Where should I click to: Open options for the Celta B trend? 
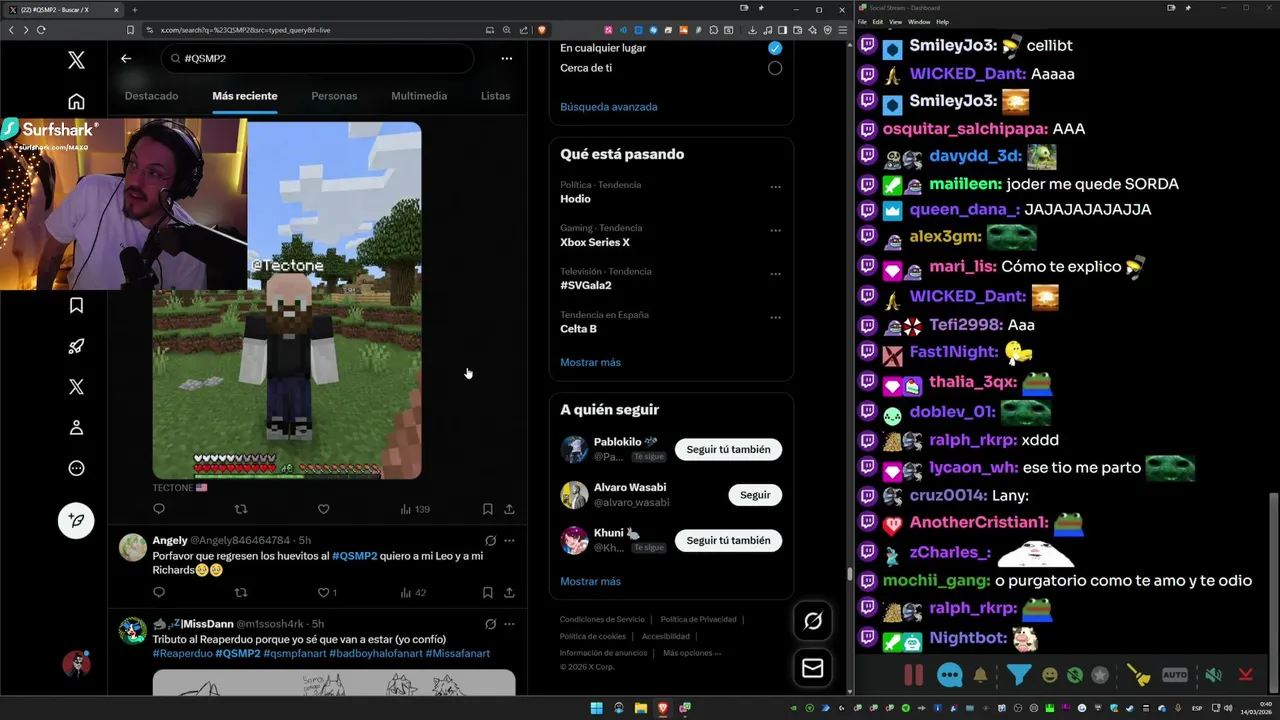775,317
